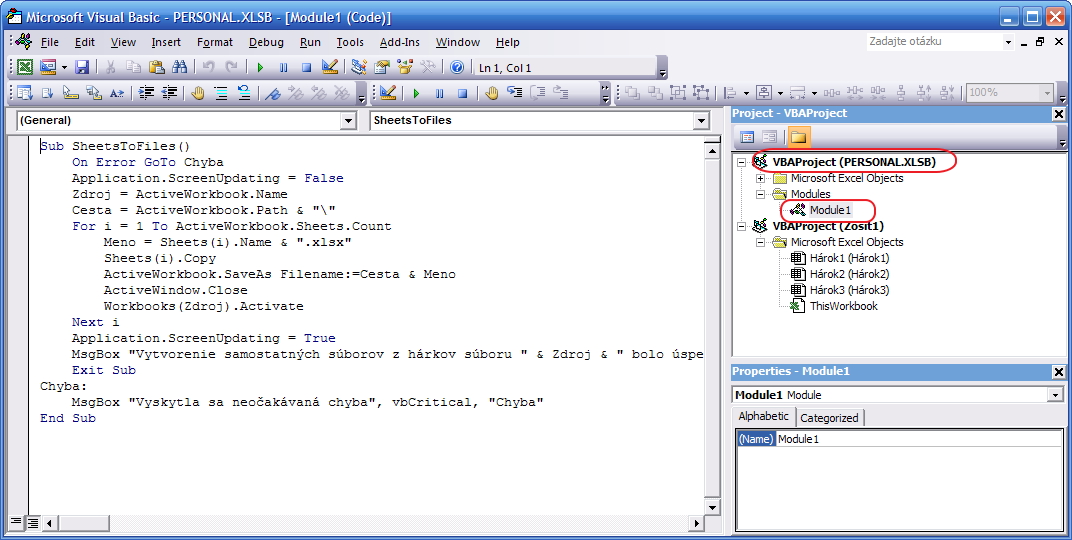Open the File menu
The height and width of the screenshot is (540, 1072).
point(49,42)
